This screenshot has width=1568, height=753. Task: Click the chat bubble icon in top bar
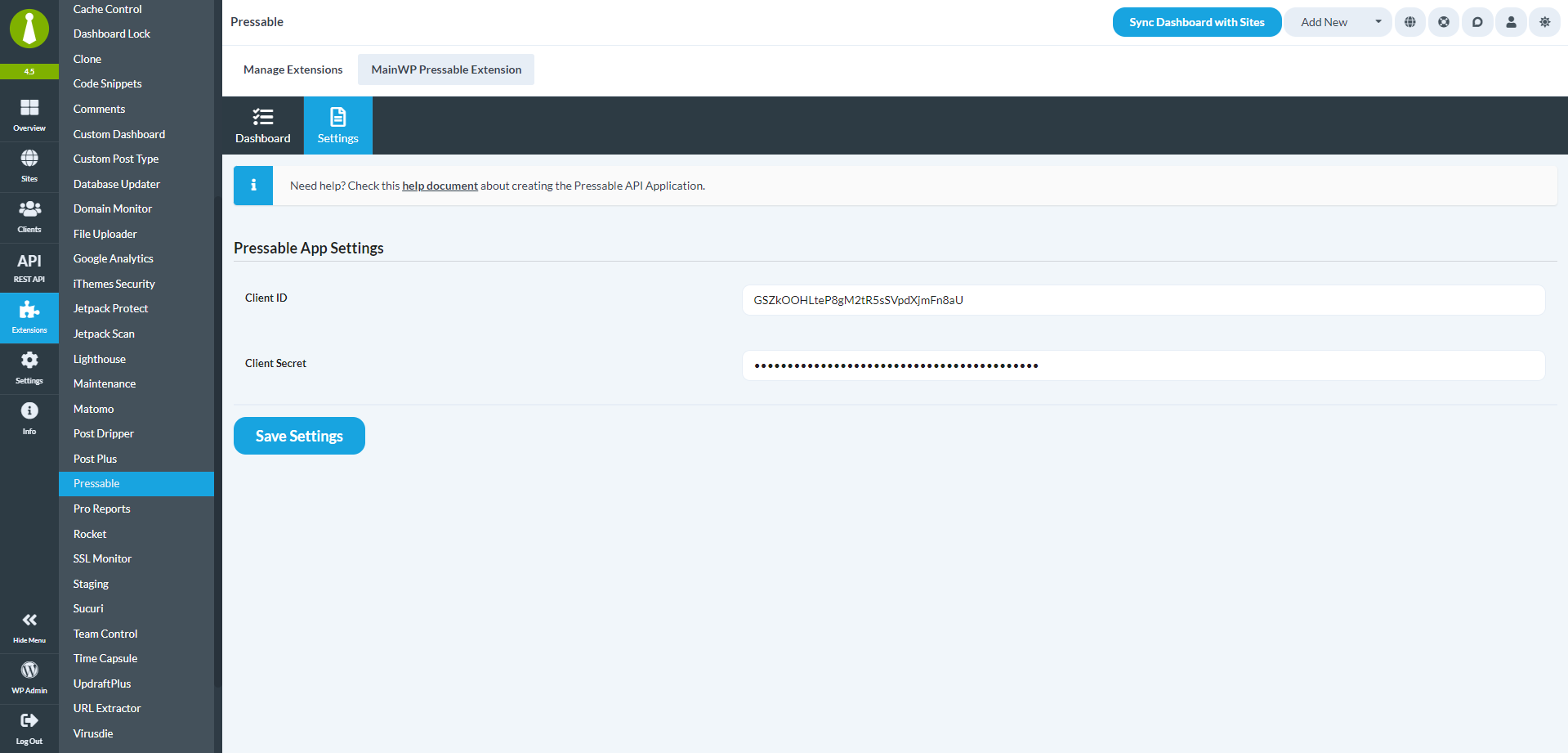click(1477, 22)
